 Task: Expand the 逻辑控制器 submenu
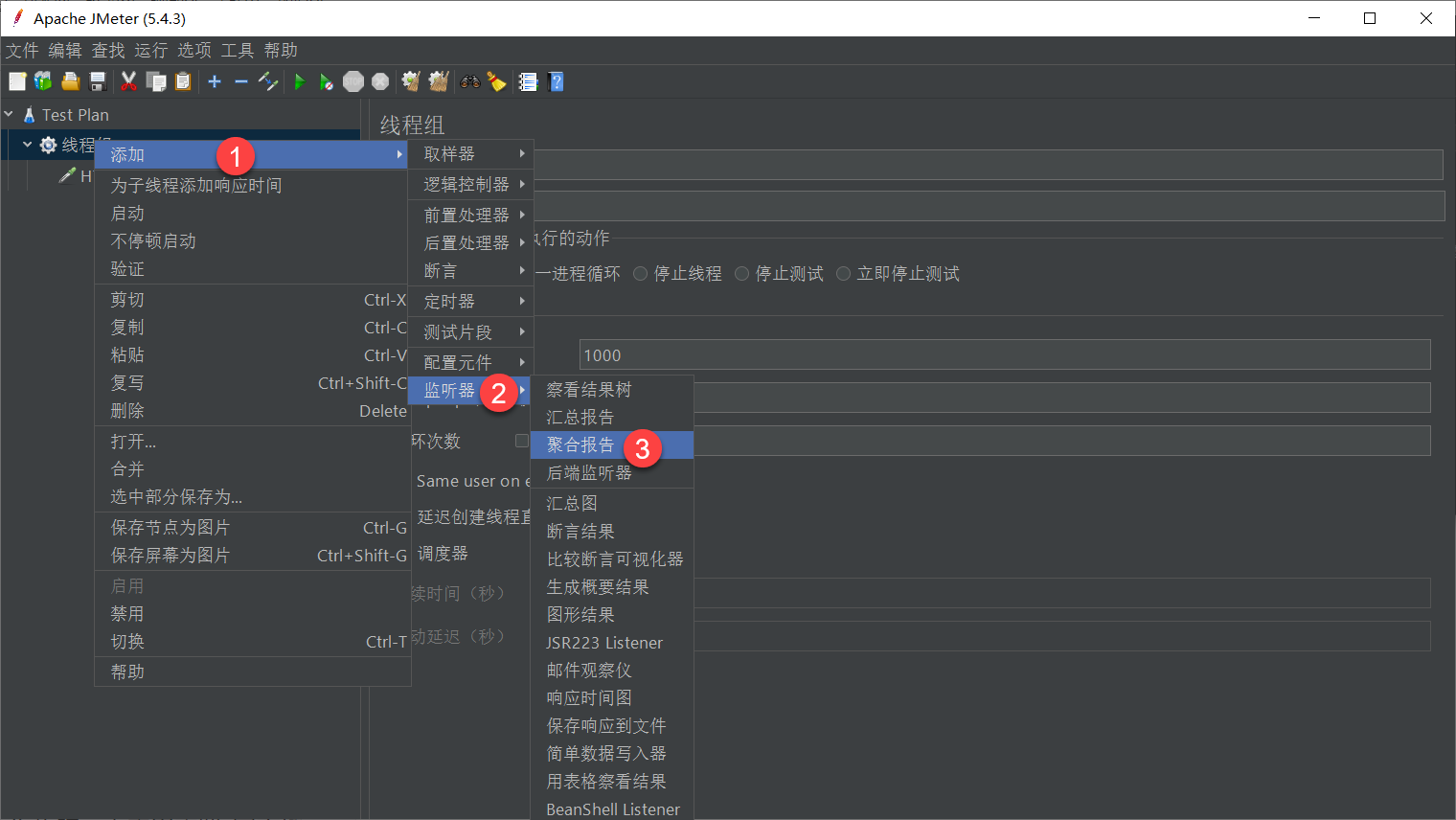click(x=470, y=184)
